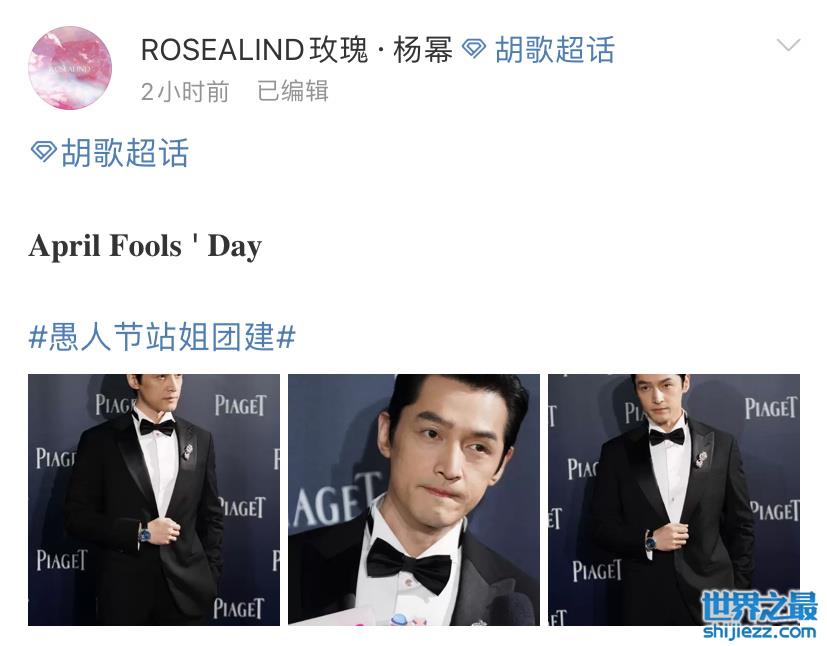View the third photo thumbnail

[x=674, y=500]
